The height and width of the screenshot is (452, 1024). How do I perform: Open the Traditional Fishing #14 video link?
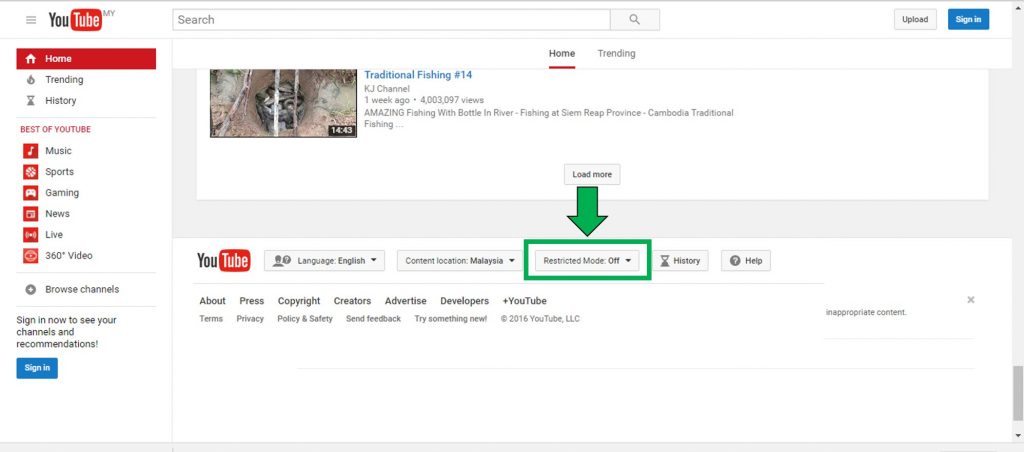click(x=418, y=75)
